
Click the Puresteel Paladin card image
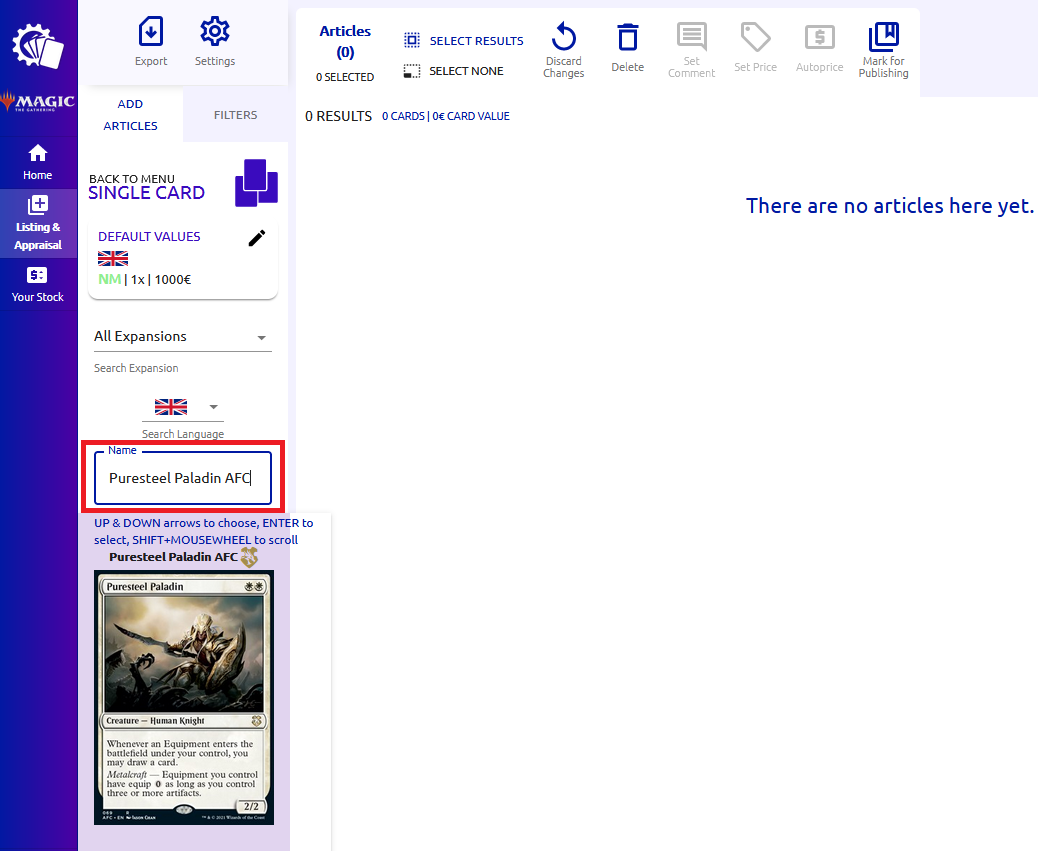(184, 697)
